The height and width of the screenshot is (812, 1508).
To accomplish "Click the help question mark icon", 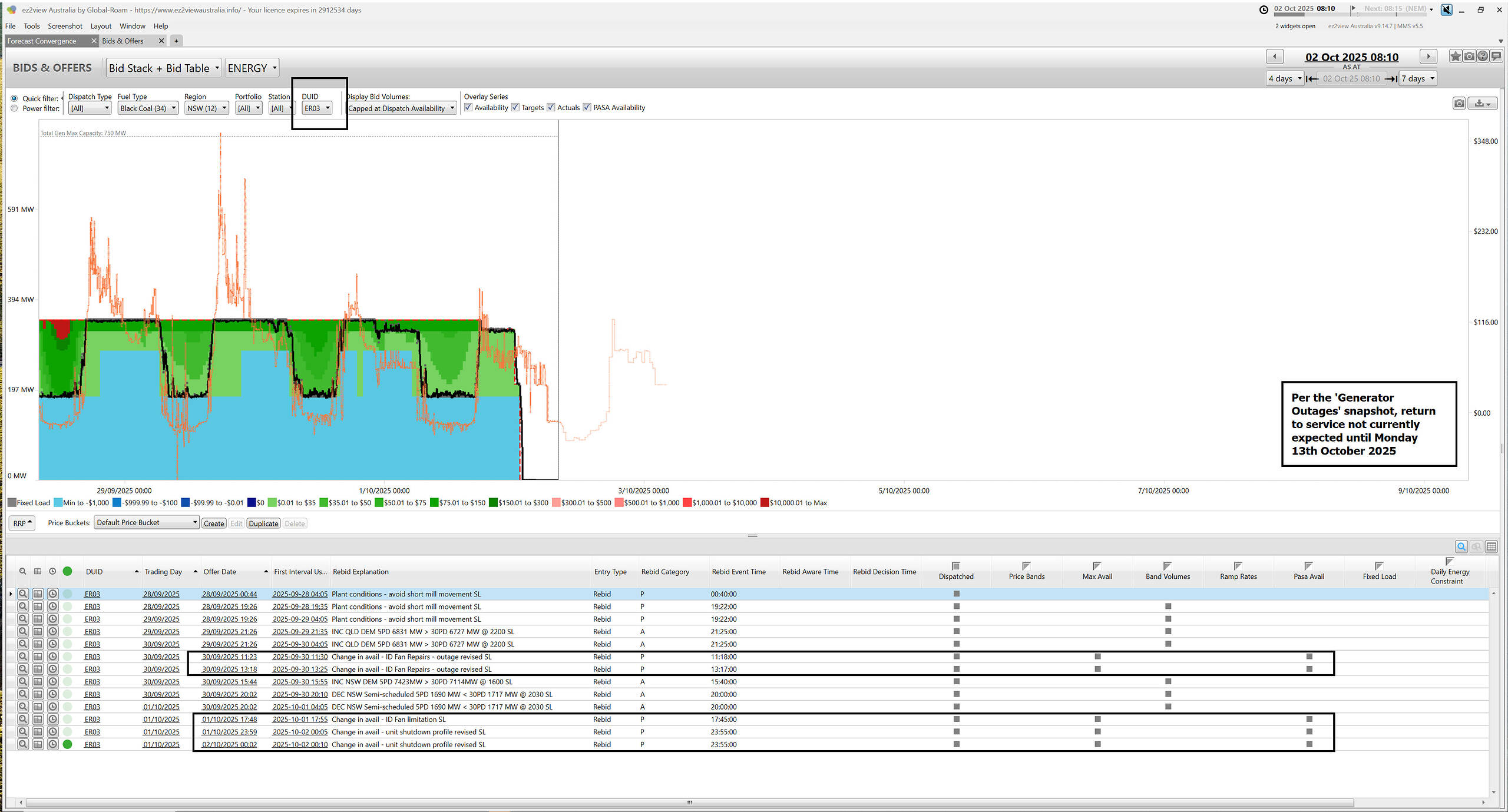I will pos(1483,57).
